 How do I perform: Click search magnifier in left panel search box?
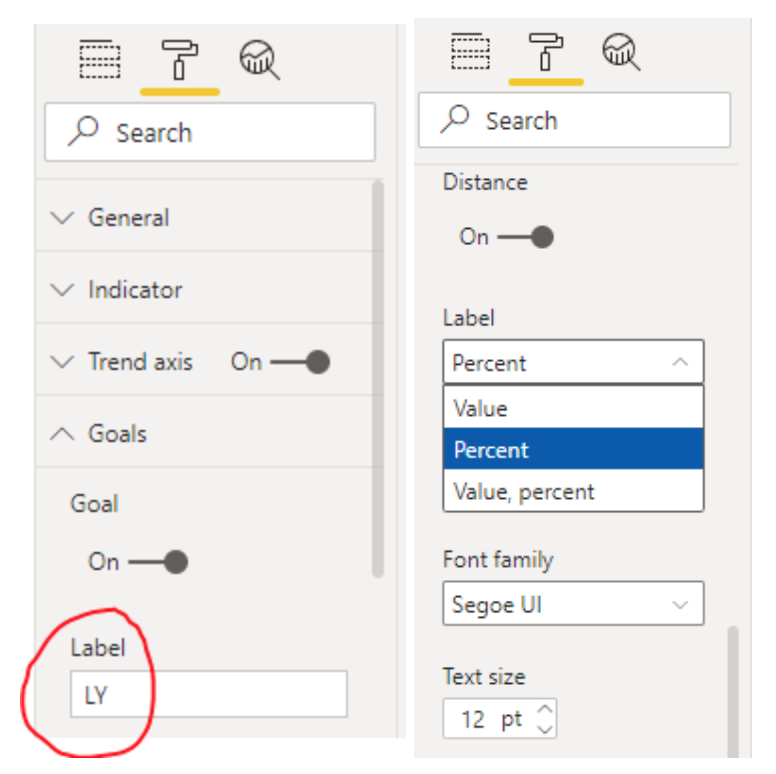click(x=83, y=131)
